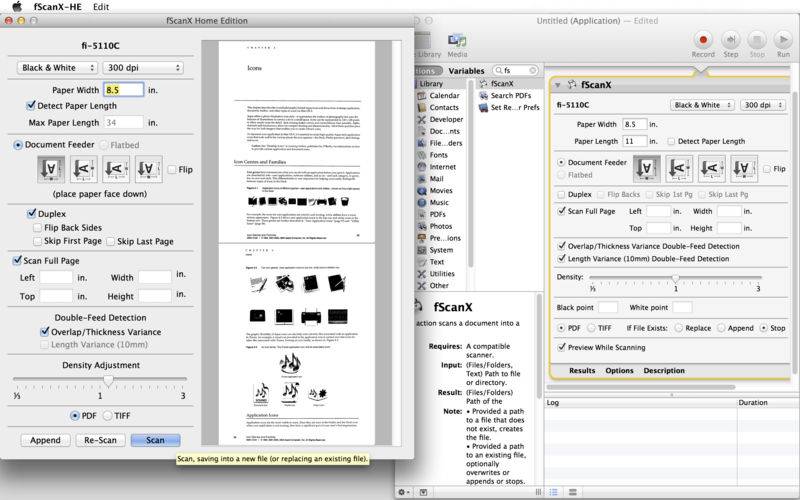Viewport: 800px width, 500px height.
Task: Select Append radio for If File Exists
Action: click(721, 328)
